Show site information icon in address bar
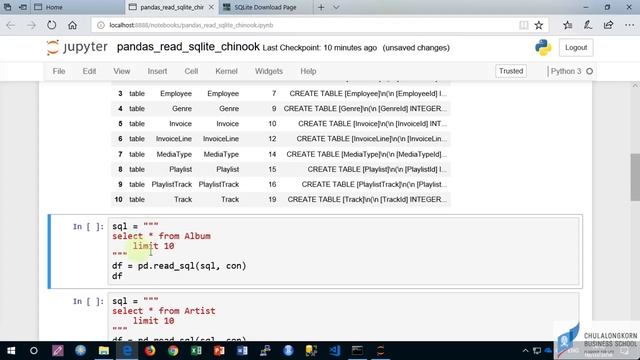 [100, 25]
